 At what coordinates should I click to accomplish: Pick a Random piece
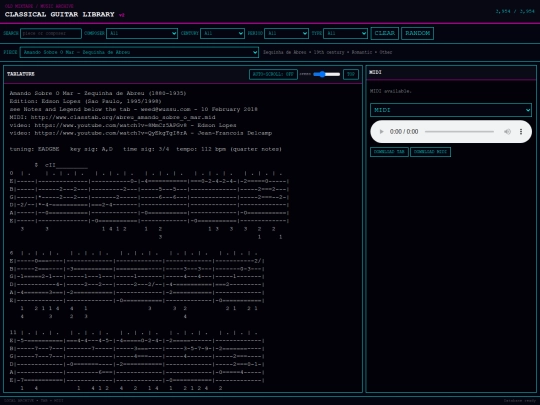417,33
